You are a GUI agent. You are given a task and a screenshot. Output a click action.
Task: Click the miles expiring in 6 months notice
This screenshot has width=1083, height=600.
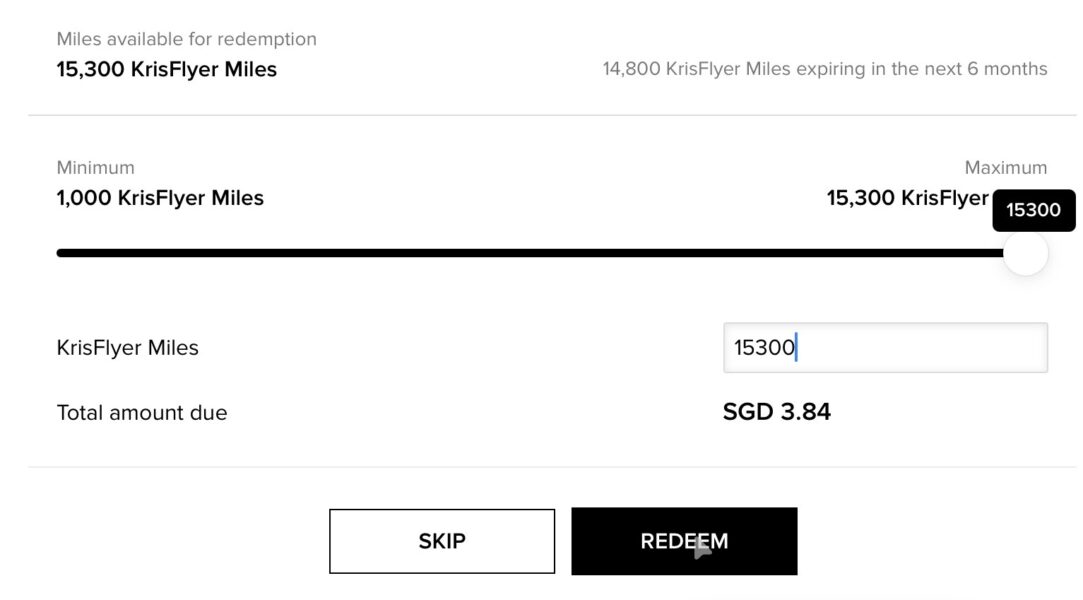[824, 69]
